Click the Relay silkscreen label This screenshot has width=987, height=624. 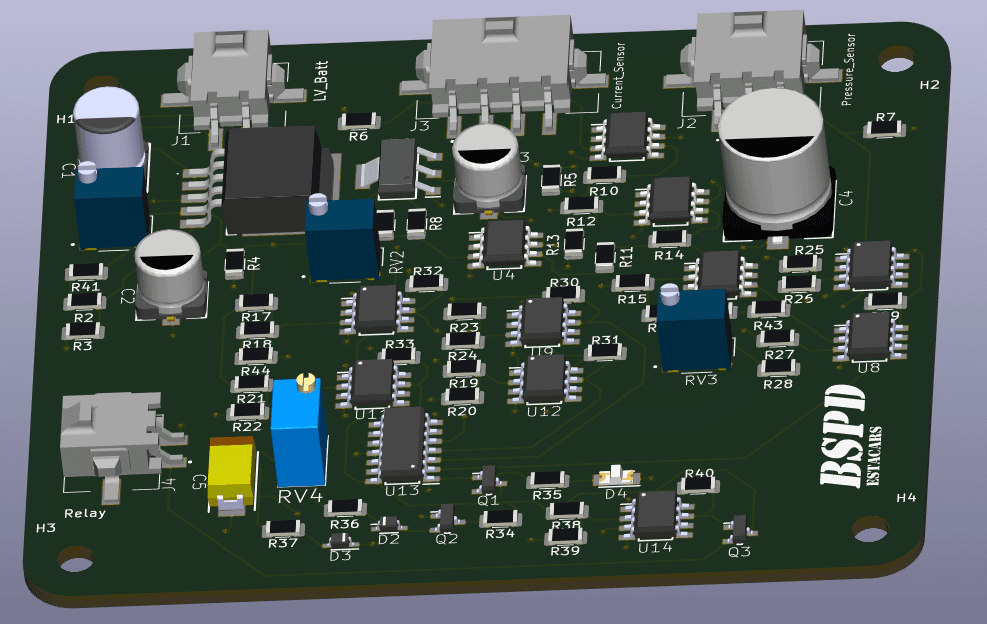click(85, 513)
